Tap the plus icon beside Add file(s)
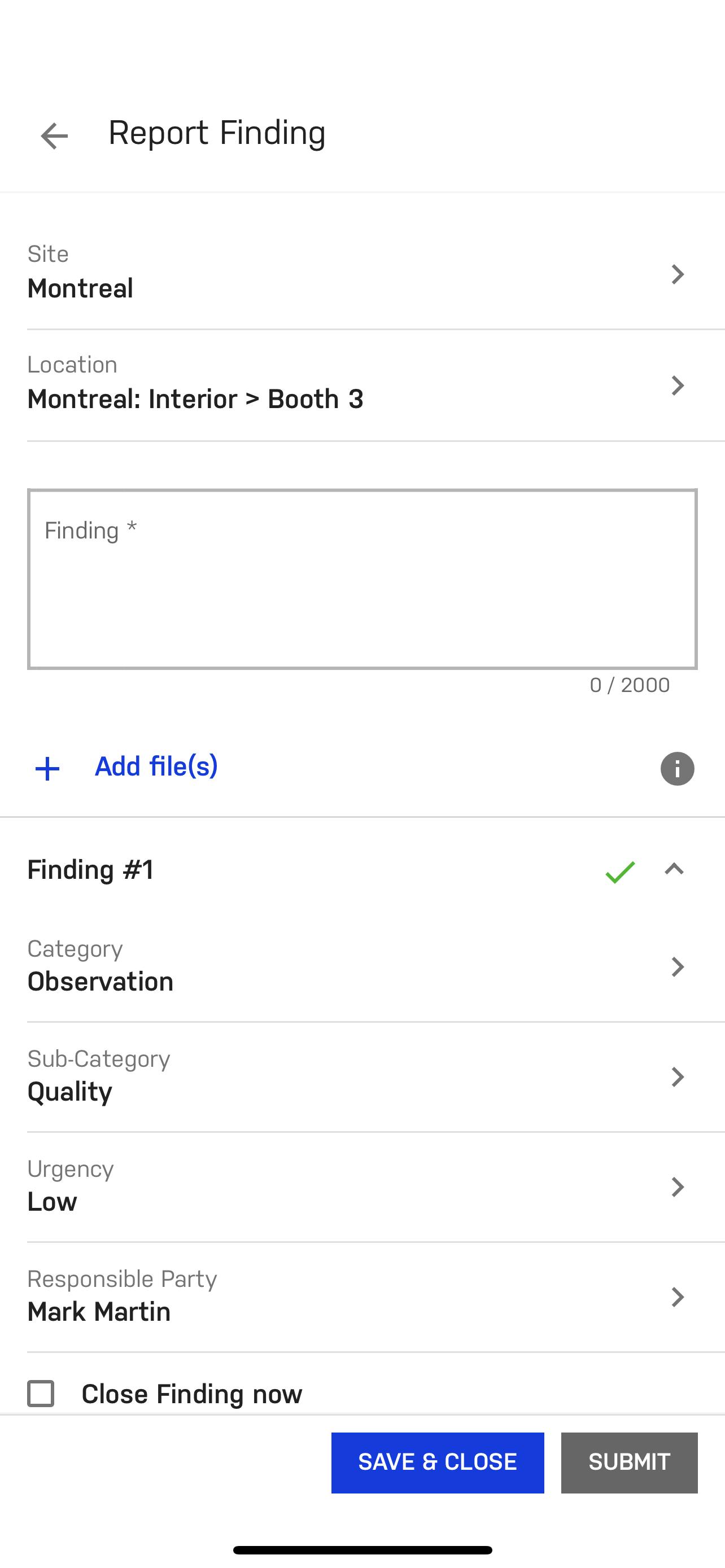Screen dimensions: 725x1568 (47, 769)
